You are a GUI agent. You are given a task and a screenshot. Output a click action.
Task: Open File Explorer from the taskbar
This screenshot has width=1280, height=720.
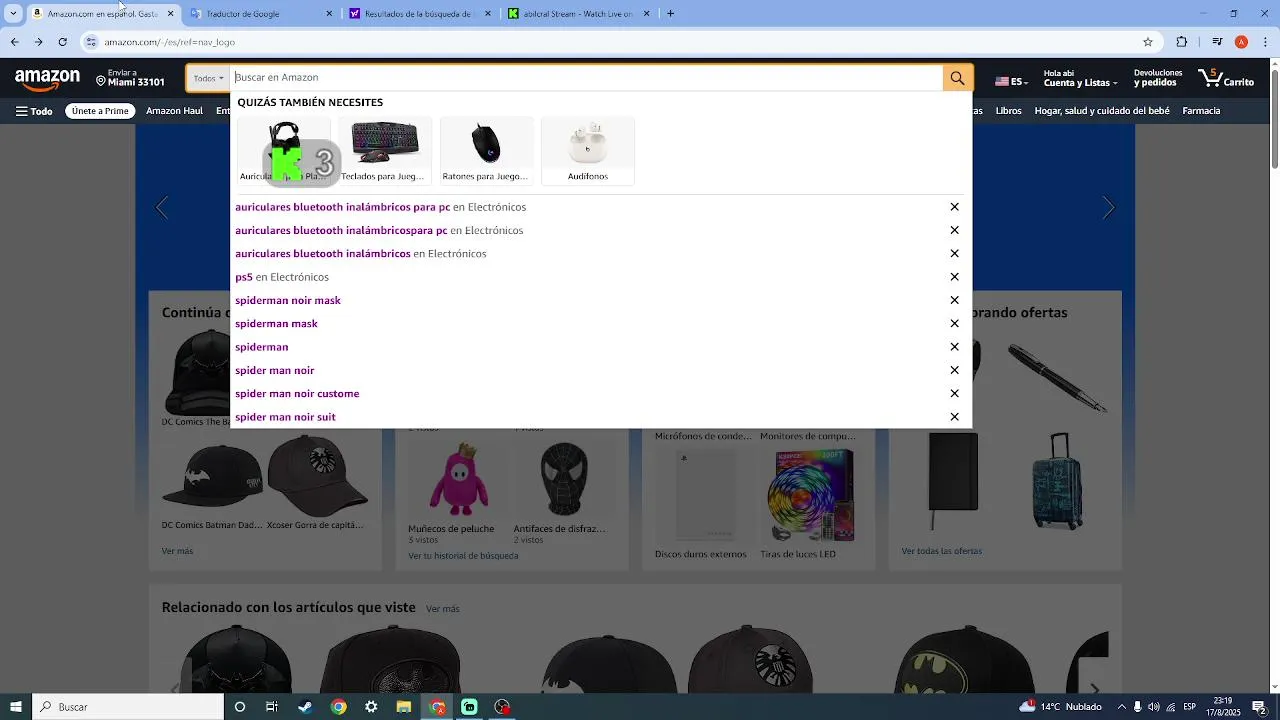coord(404,707)
